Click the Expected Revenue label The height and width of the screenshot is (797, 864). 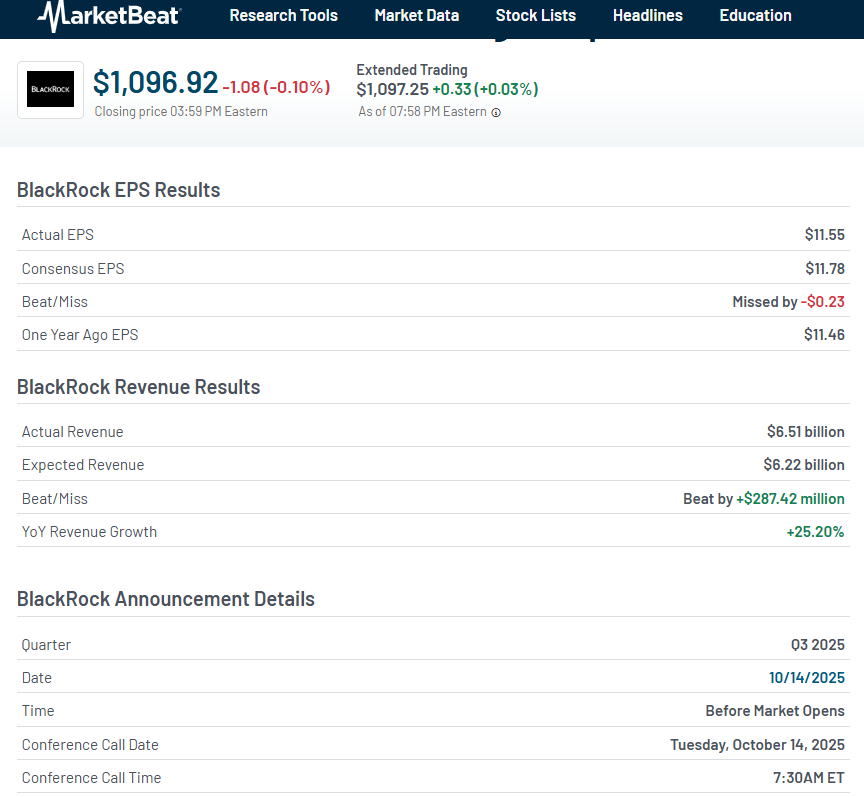[x=83, y=465]
